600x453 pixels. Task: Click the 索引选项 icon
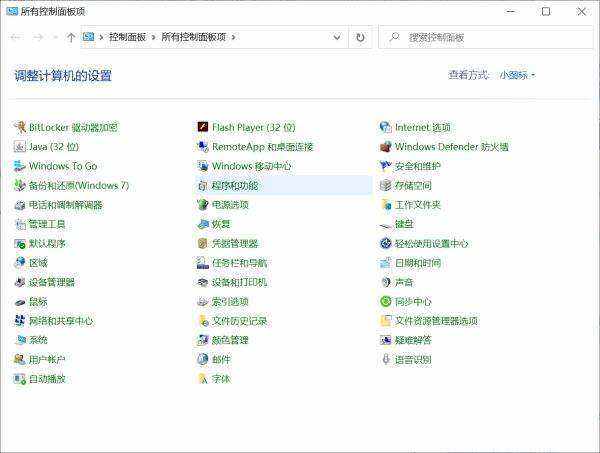pos(202,302)
